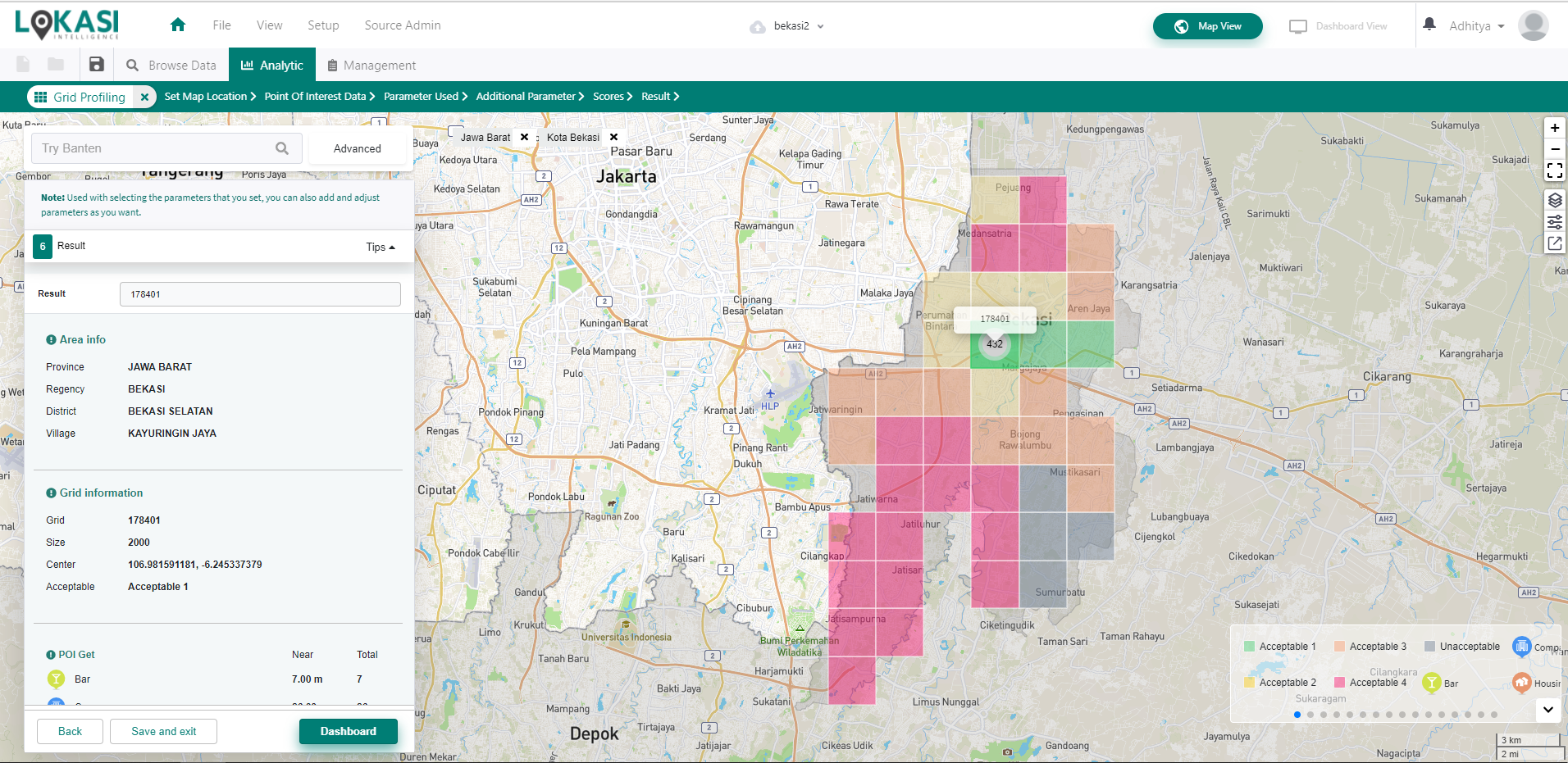The image size is (1568, 763).
Task: Open the Adhitya user menu
Action: tap(1477, 26)
